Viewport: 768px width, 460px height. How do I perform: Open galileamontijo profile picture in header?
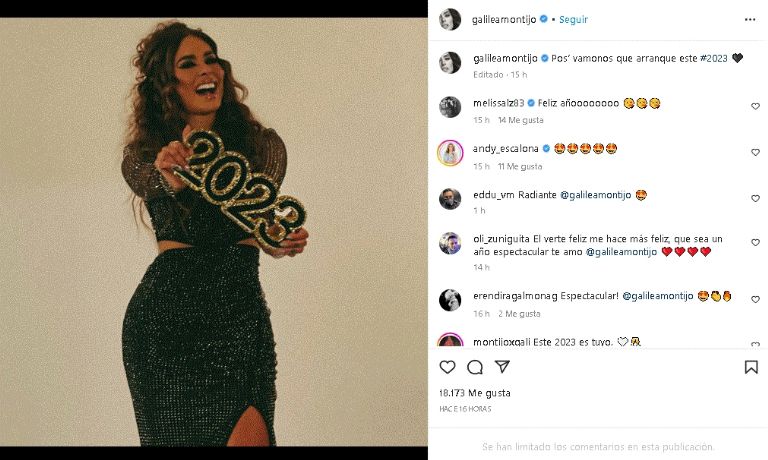coord(450,19)
